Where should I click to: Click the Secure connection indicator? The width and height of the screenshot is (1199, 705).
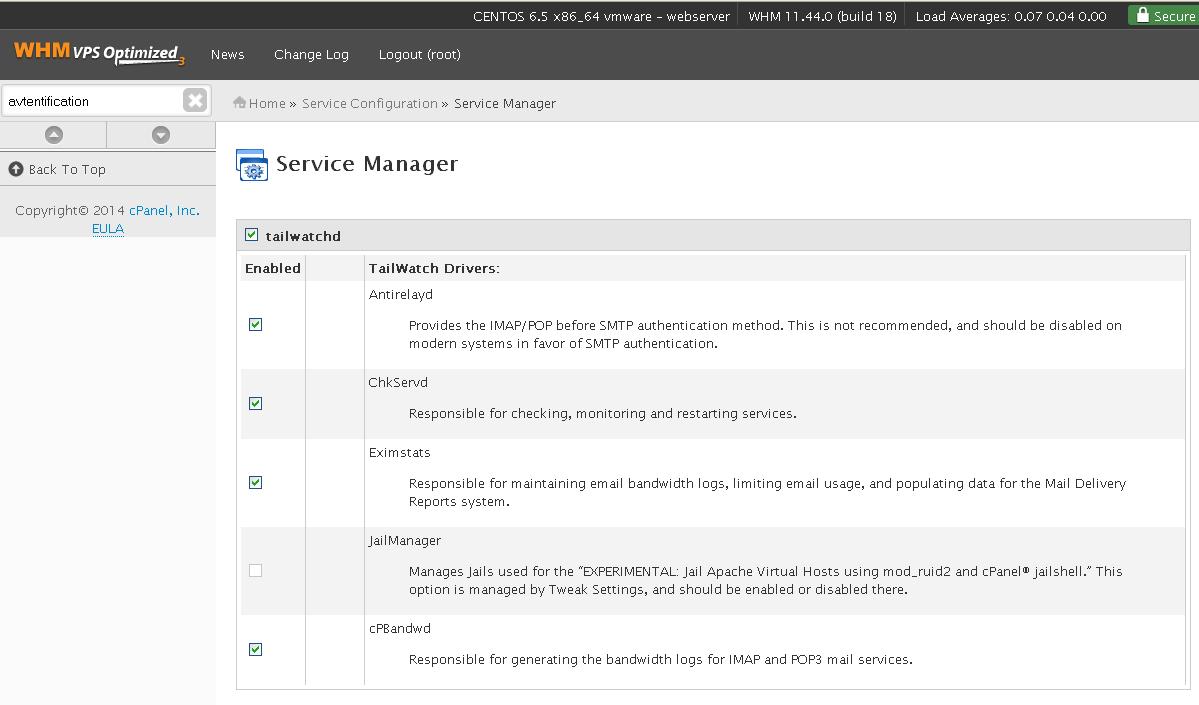click(1164, 15)
